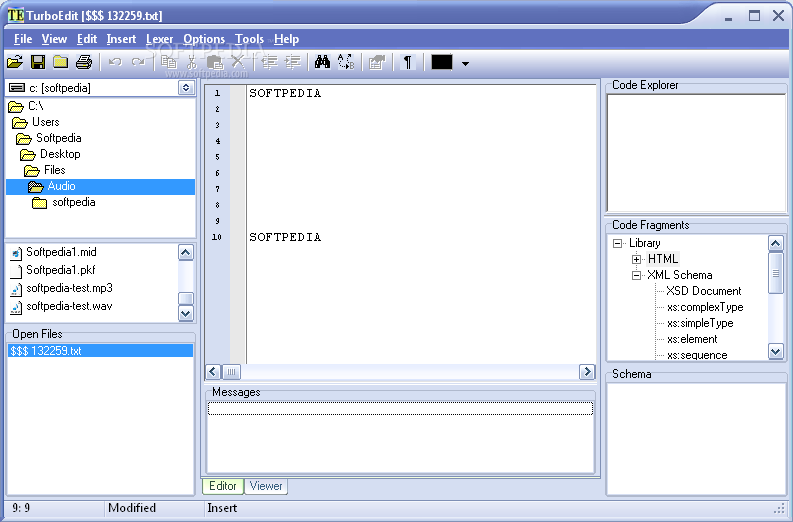The width and height of the screenshot is (793, 522).
Task: Click SOFTPEDIA text on line 10
Action: (285, 237)
